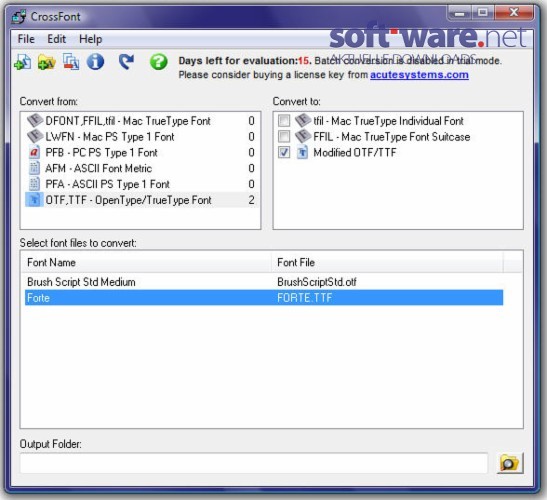This screenshot has width=547, height=500.
Task: Click the tfil - Mac TrueType Individual Font label
Action: (x=388, y=121)
